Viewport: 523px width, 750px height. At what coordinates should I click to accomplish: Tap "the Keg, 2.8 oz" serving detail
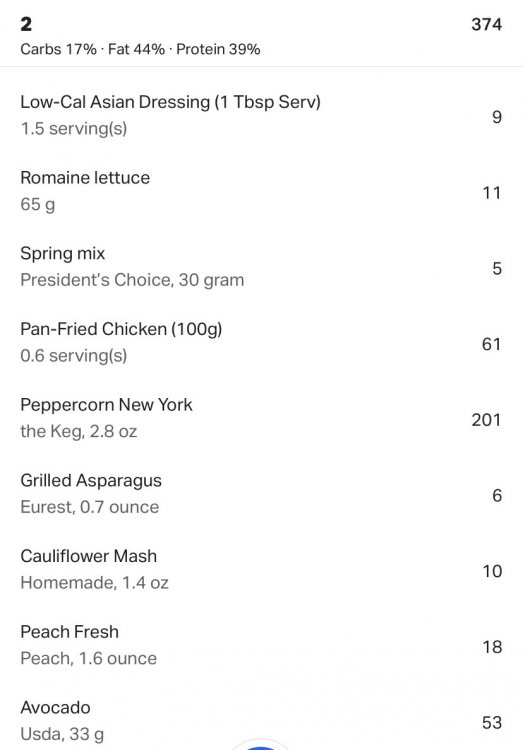tap(78, 431)
